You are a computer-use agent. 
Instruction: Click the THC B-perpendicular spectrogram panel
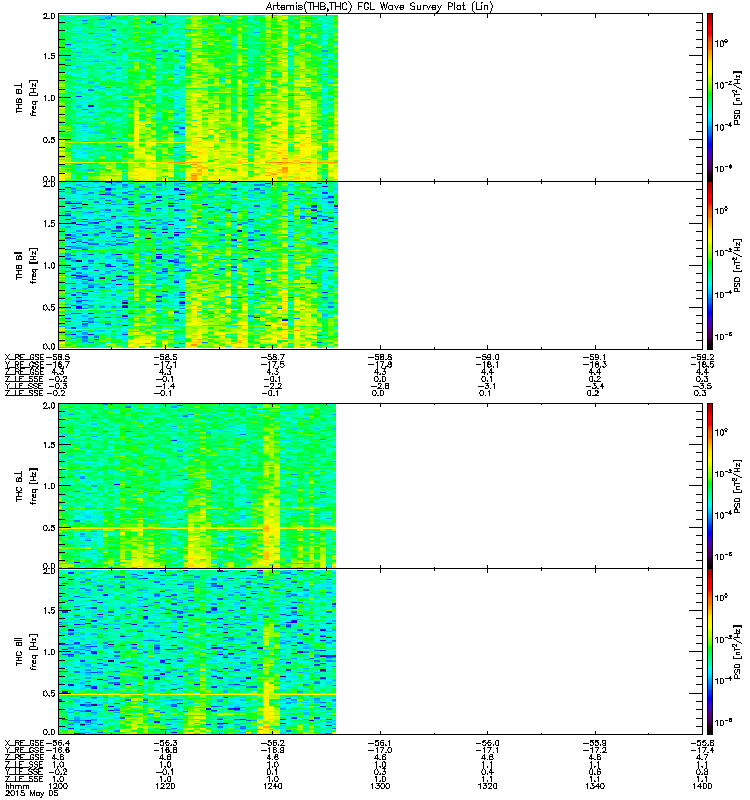tap(381, 486)
